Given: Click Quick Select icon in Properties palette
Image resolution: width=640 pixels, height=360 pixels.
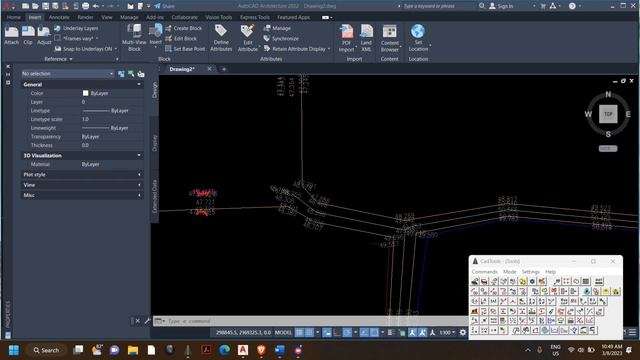Looking at the screenshot, I should (x=140, y=74).
